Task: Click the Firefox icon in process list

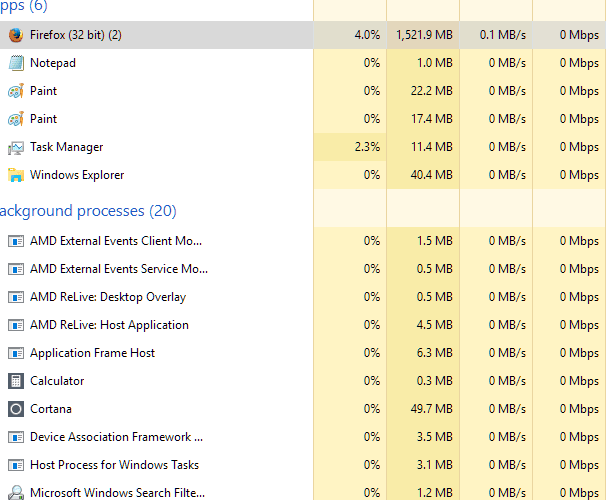Action: pos(16,35)
